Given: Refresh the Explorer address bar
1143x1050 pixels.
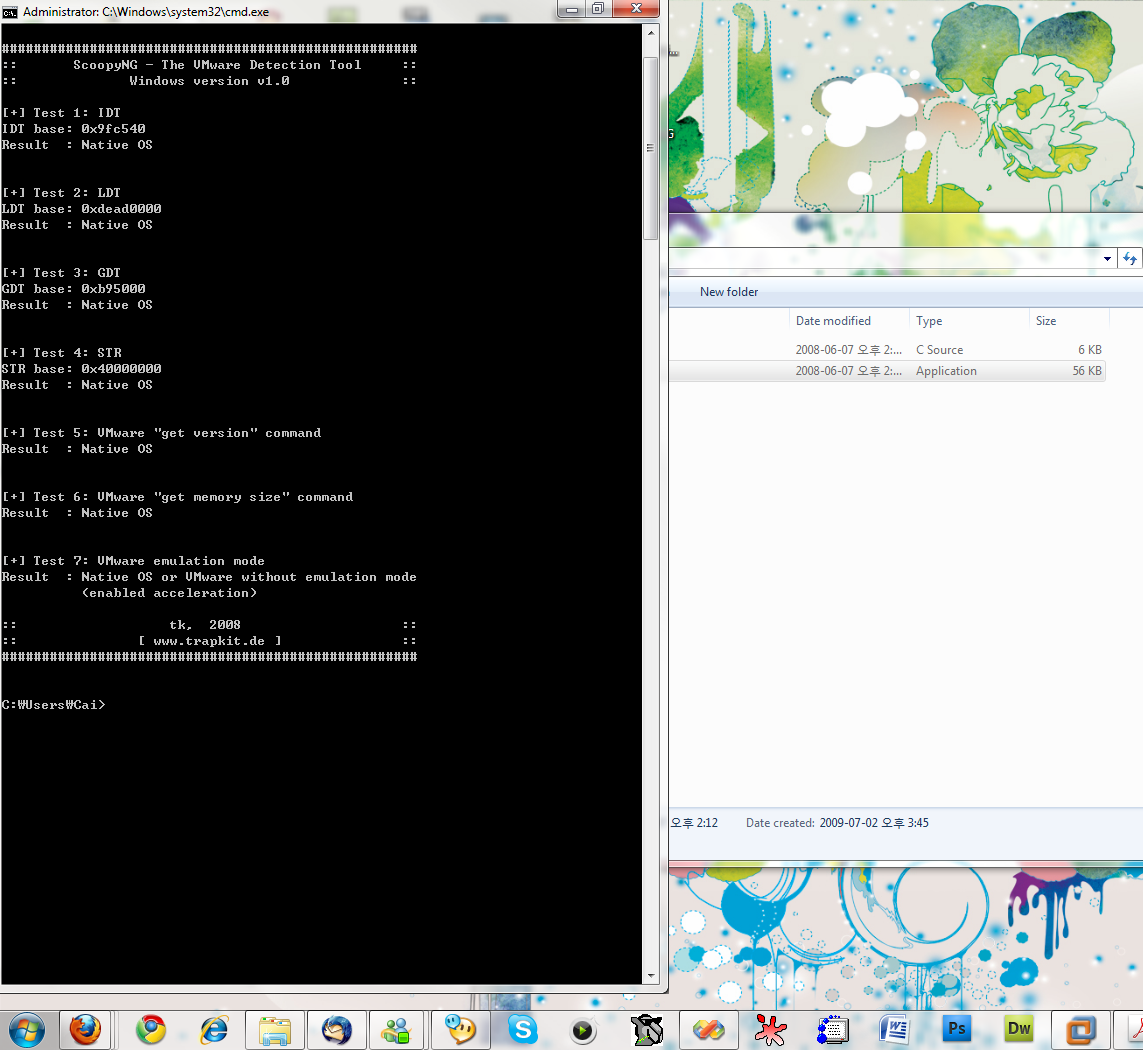Looking at the screenshot, I should (1130, 258).
